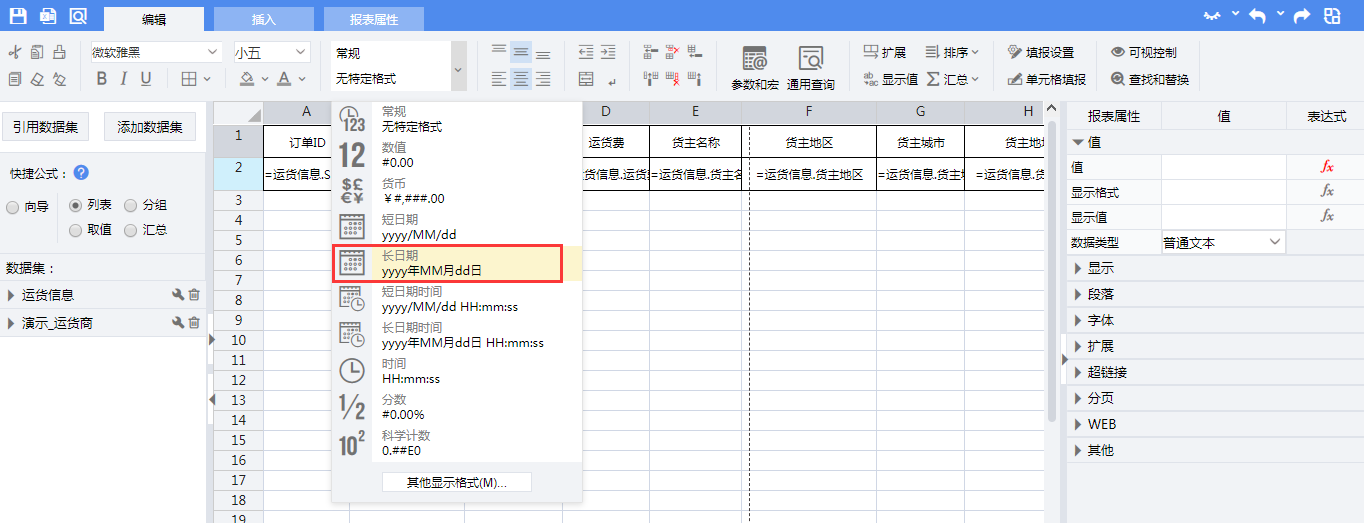Open the 数据类型 dropdown
Screen dimensions: 1364x523
click(x=1222, y=242)
